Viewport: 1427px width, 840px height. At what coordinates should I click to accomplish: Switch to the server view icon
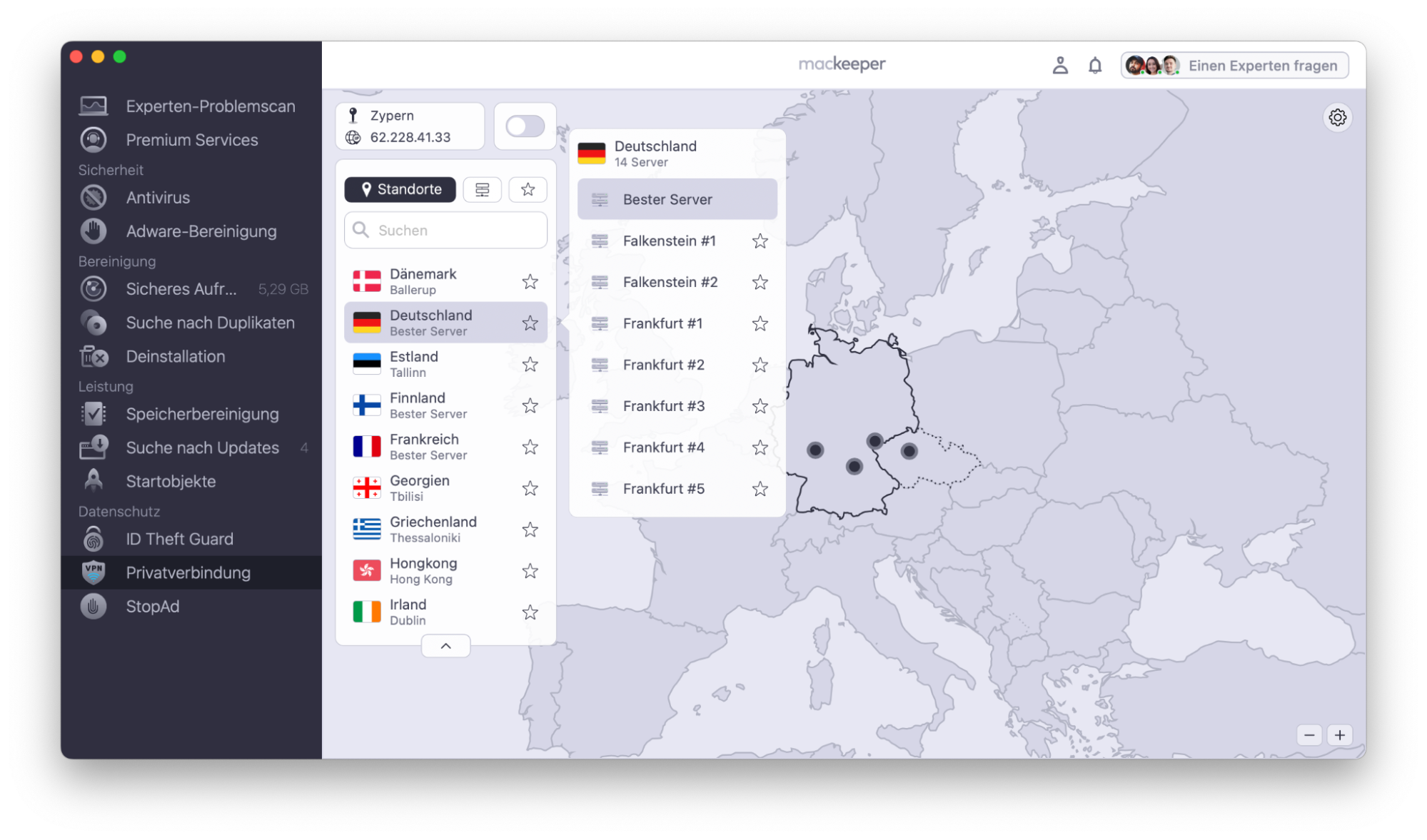tap(482, 189)
